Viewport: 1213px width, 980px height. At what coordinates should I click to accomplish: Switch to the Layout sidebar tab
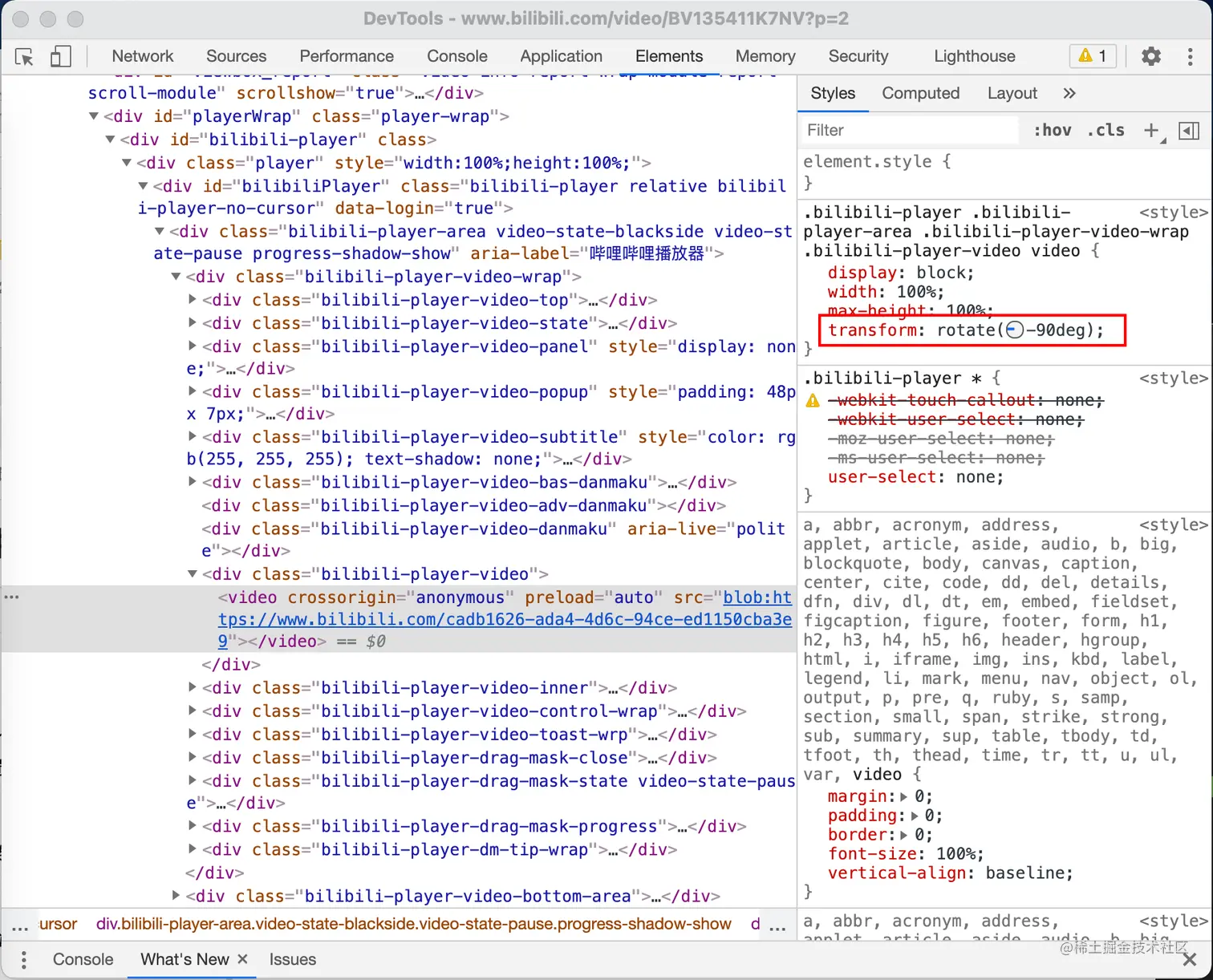click(x=1012, y=93)
